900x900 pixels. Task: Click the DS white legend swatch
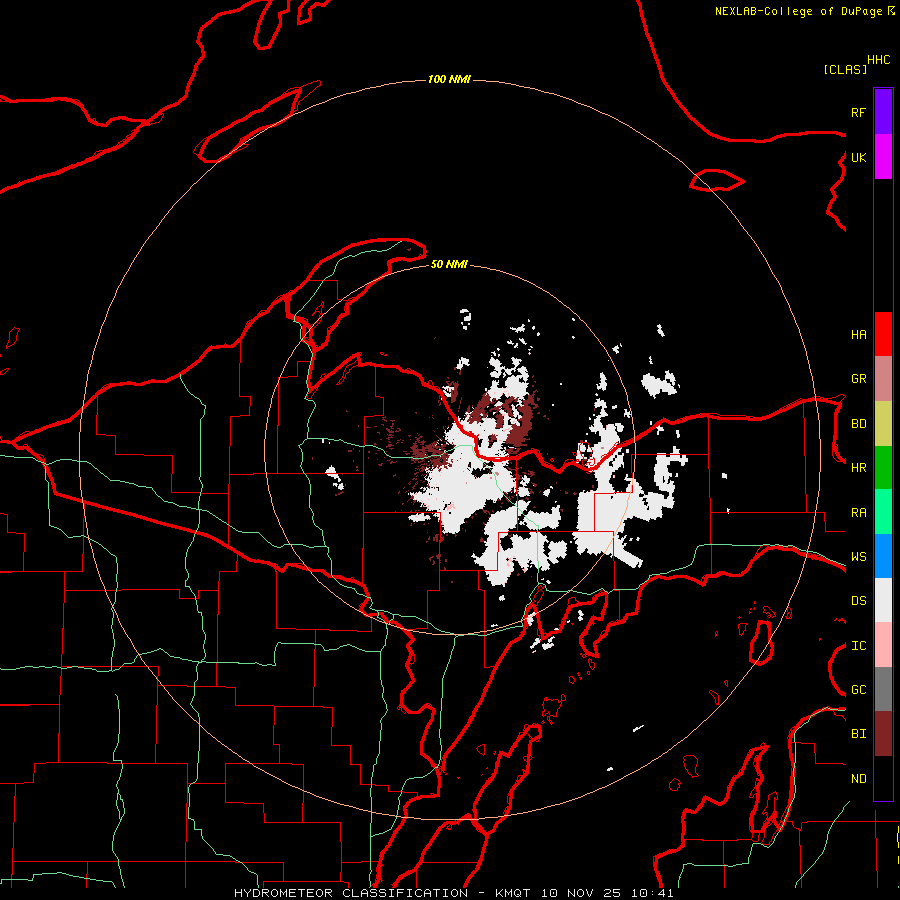883,600
